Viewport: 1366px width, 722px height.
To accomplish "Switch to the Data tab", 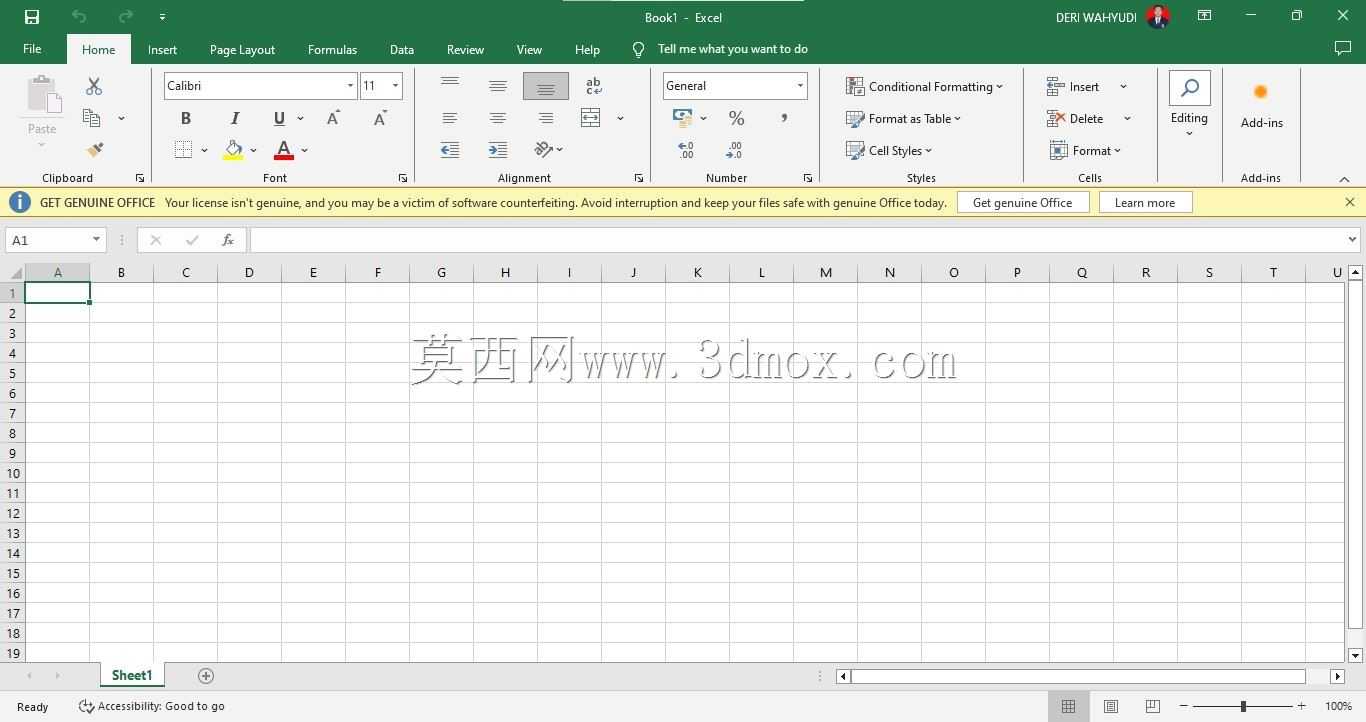I will (x=402, y=49).
